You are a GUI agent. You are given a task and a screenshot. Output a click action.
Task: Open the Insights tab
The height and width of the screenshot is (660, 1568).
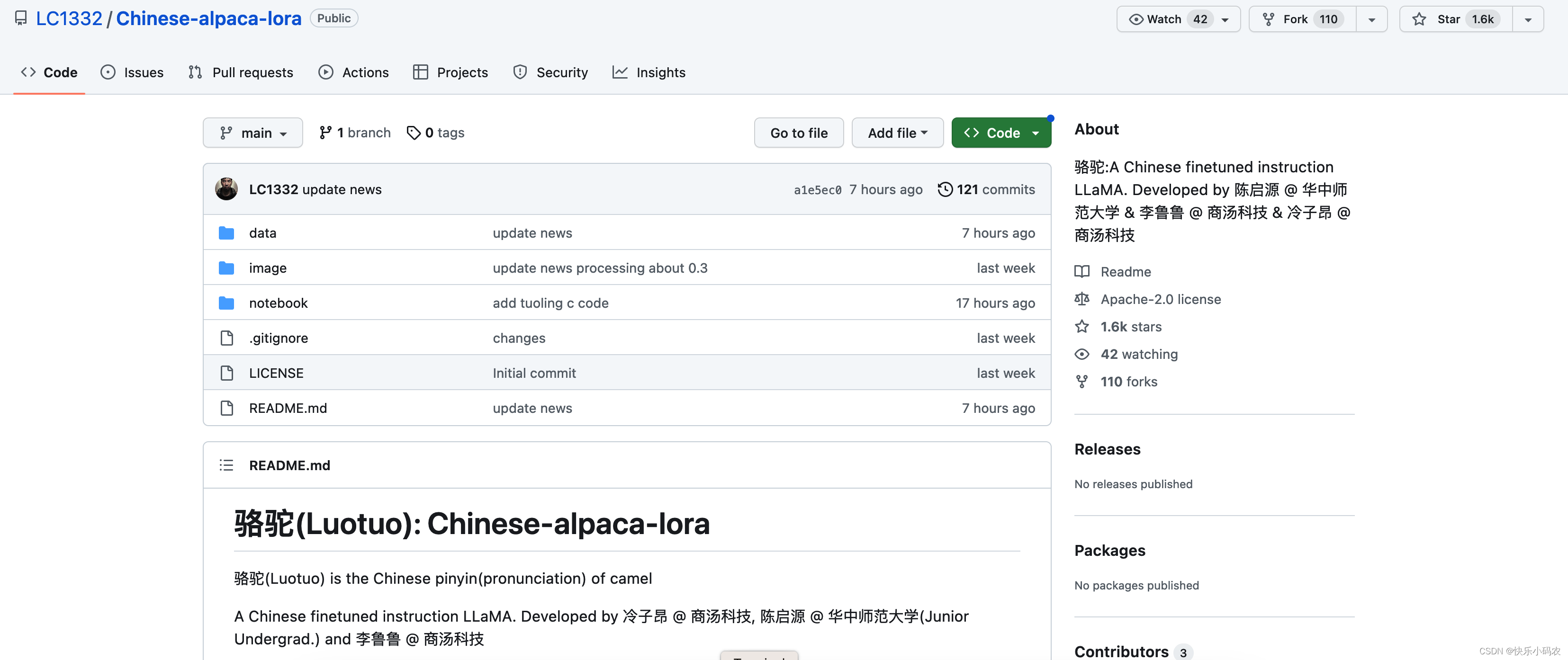click(649, 72)
